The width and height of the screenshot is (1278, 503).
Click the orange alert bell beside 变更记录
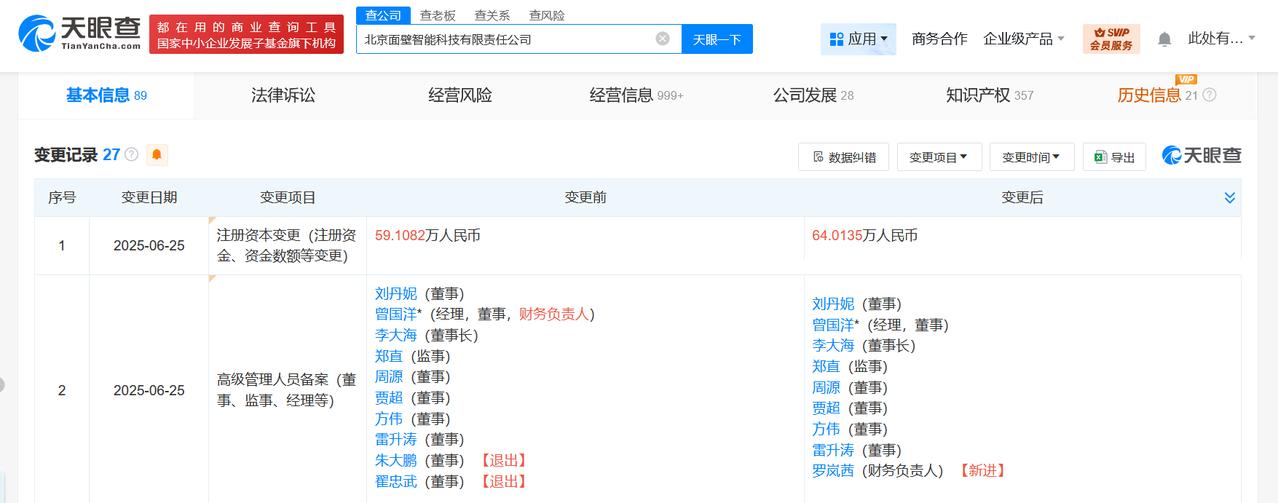click(157, 155)
